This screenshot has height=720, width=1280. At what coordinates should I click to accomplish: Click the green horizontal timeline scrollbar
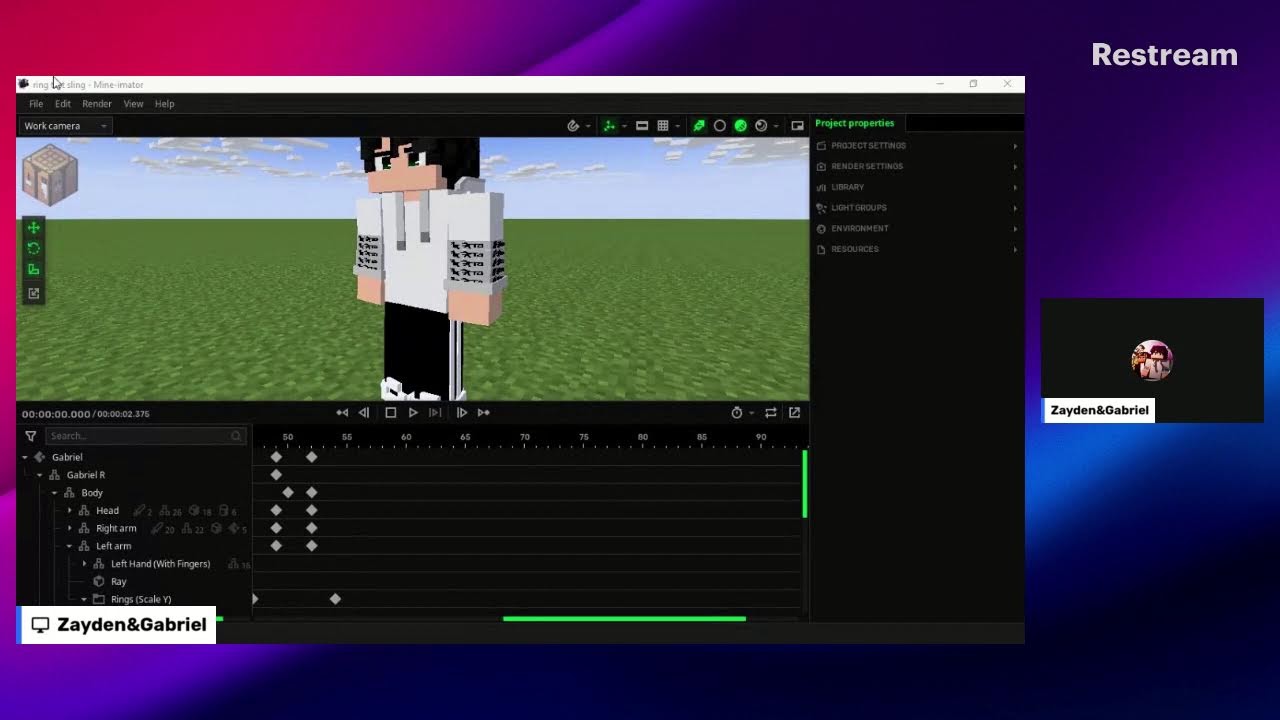(x=624, y=619)
